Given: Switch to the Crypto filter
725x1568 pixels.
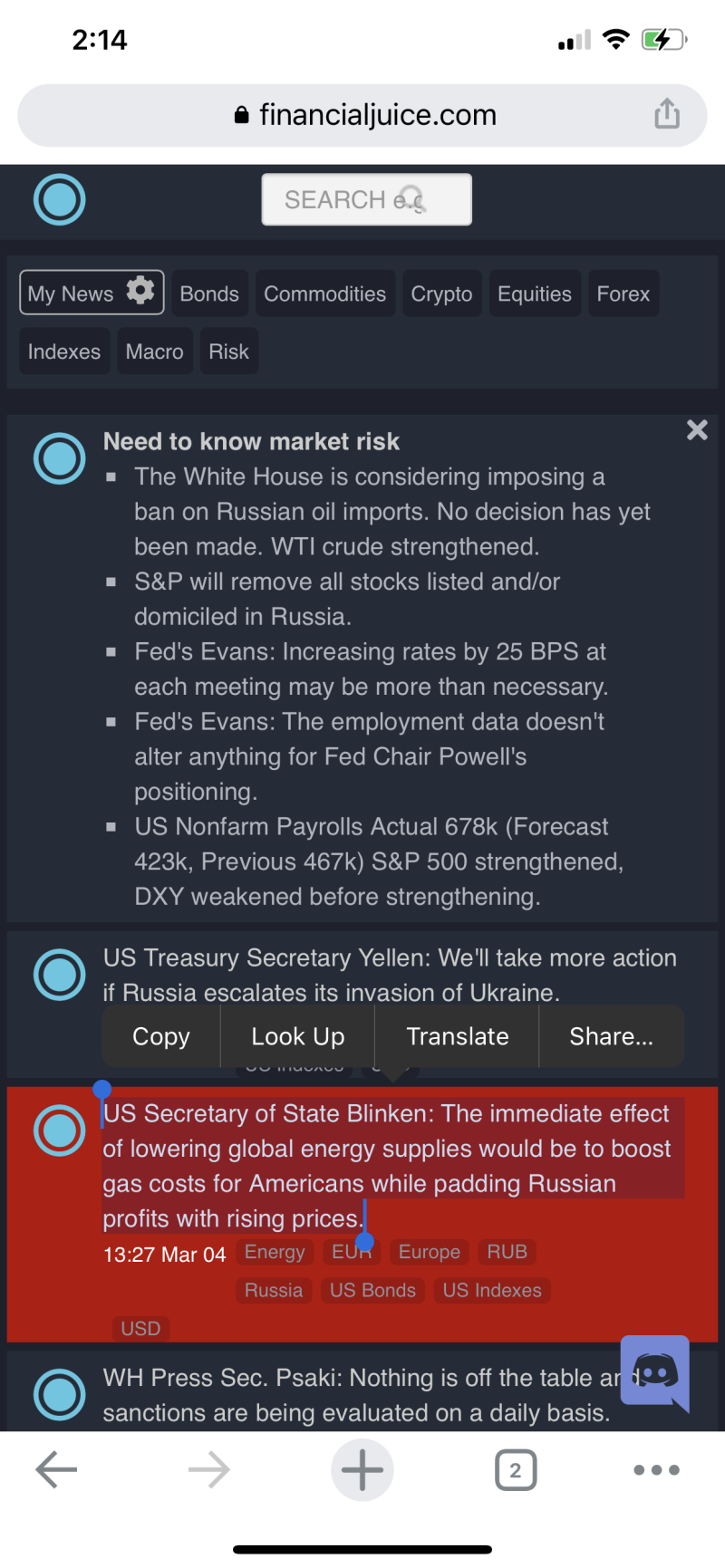Looking at the screenshot, I should 441,294.
